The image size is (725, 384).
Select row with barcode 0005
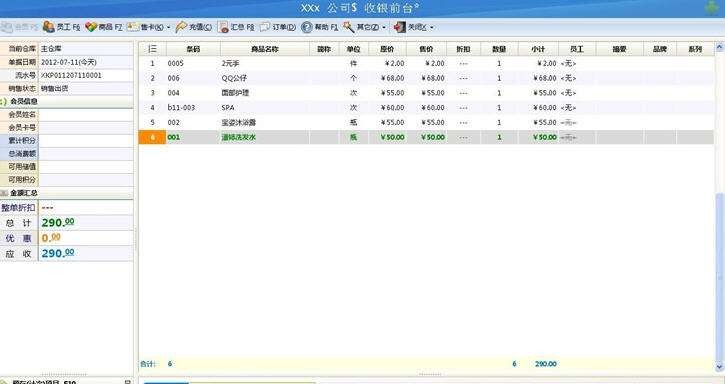[x=426, y=63]
